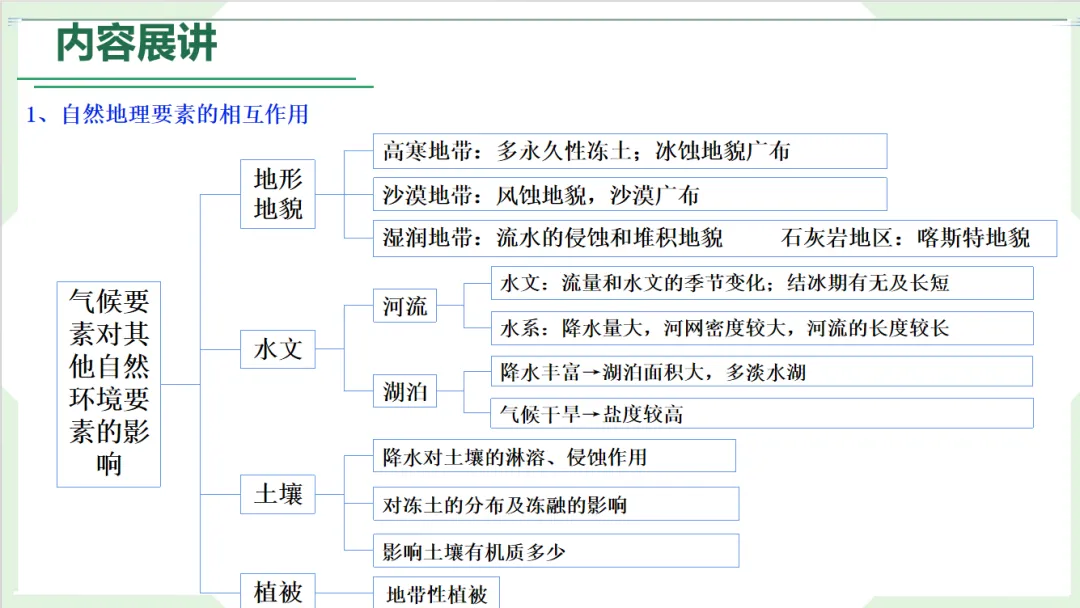Click the 地带性植被 box

(436, 593)
